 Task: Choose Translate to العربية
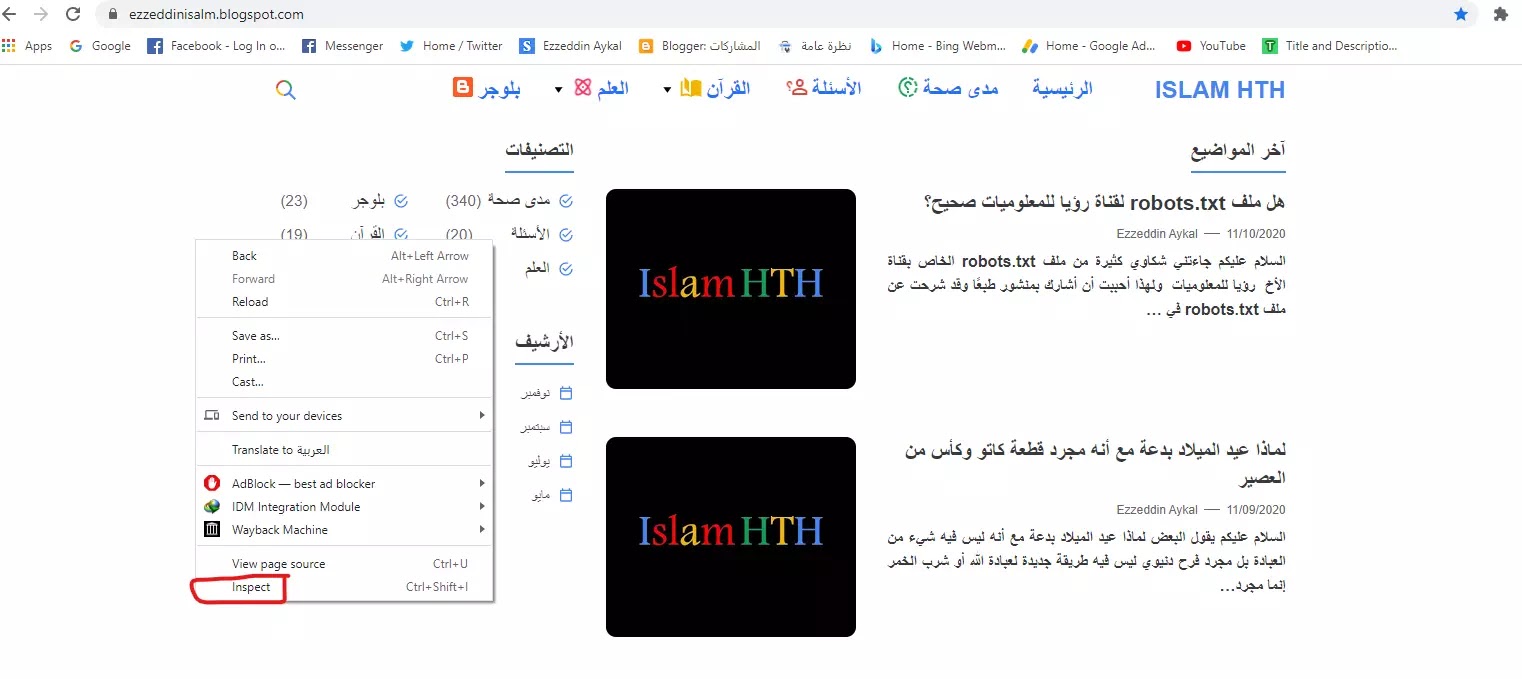pyautogui.click(x=345, y=450)
